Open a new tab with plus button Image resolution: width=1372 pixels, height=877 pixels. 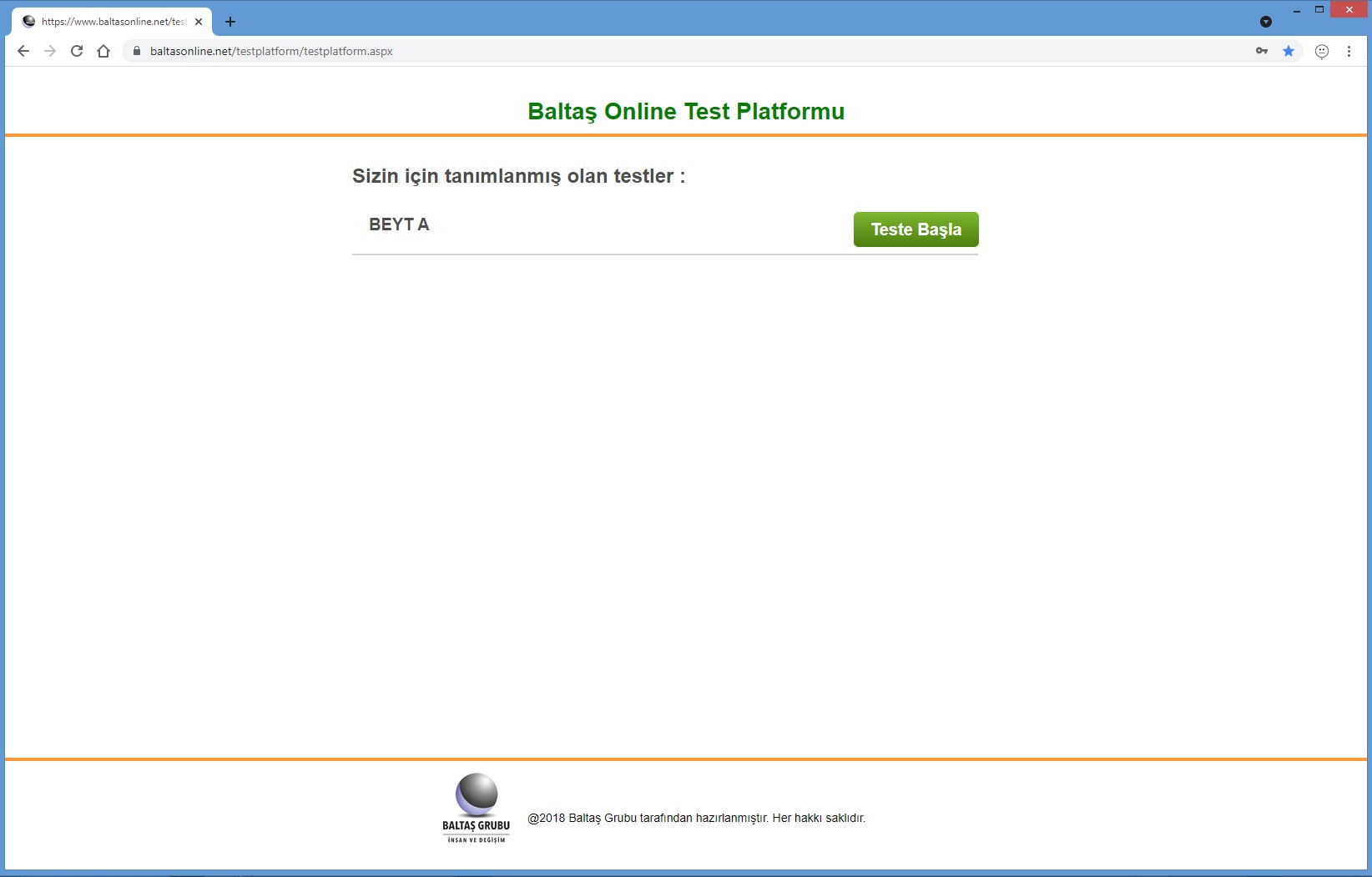tap(230, 22)
